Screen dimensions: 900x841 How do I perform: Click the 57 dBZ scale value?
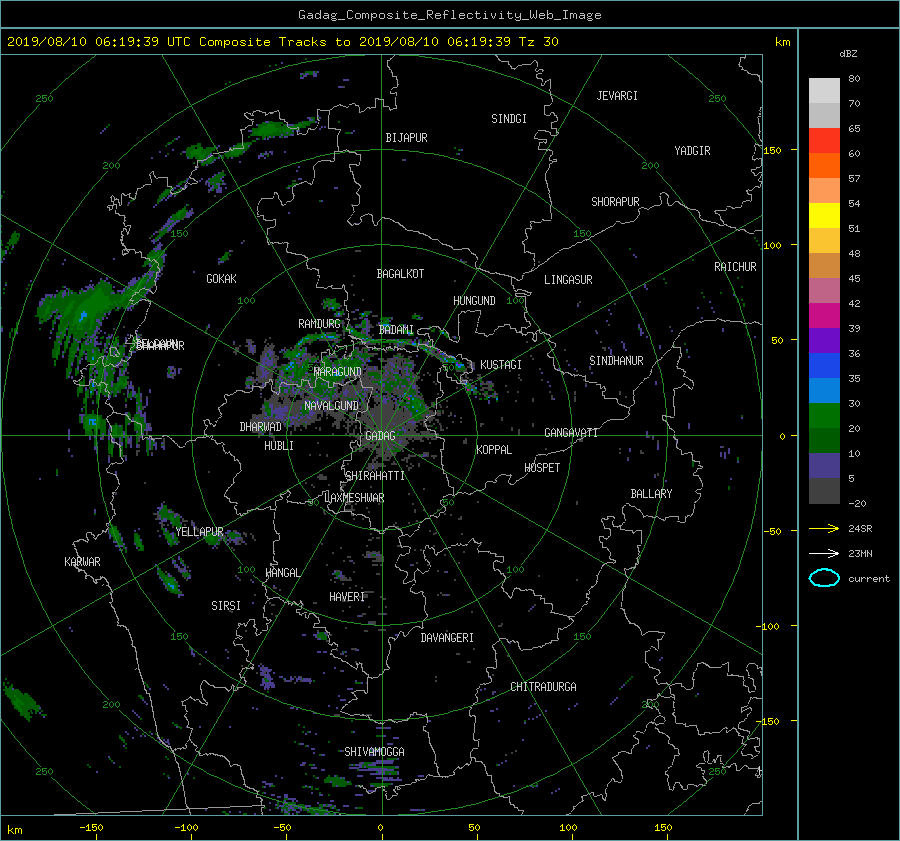pyautogui.click(x=854, y=179)
